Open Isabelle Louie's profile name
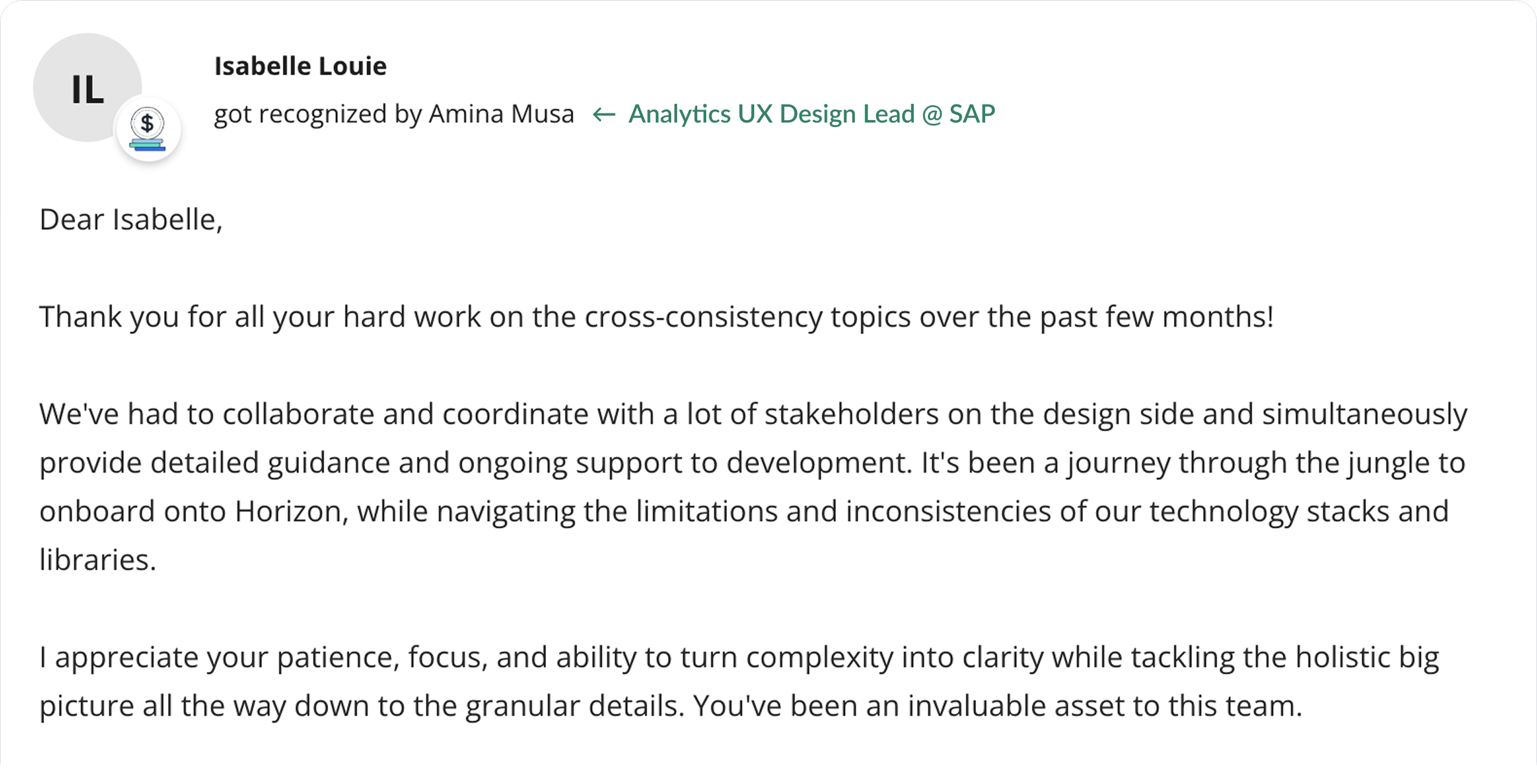1537x784 pixels. [300, 66]
